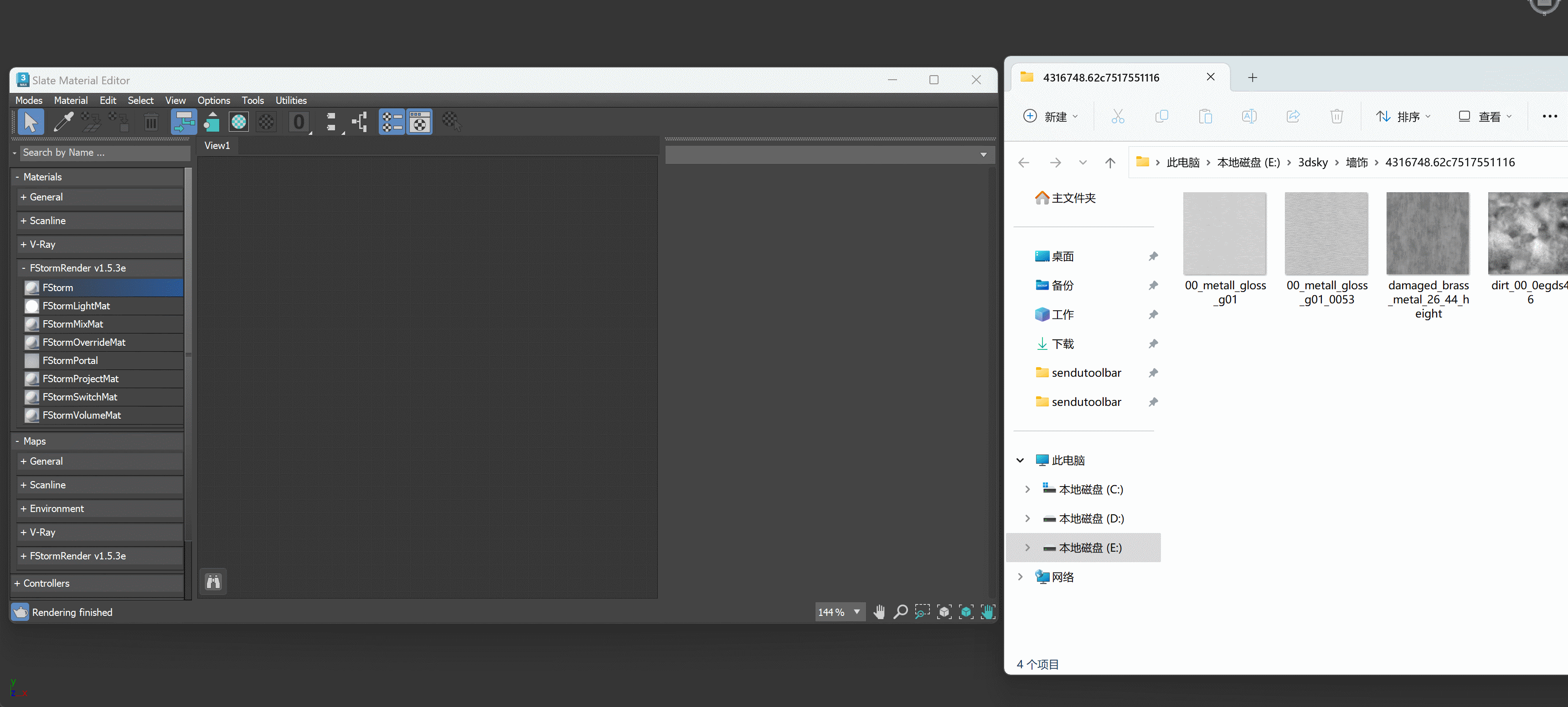Screen dimensions: 1568x707
Task: Select FStormMixMat from the materials list
Action: 72,324
